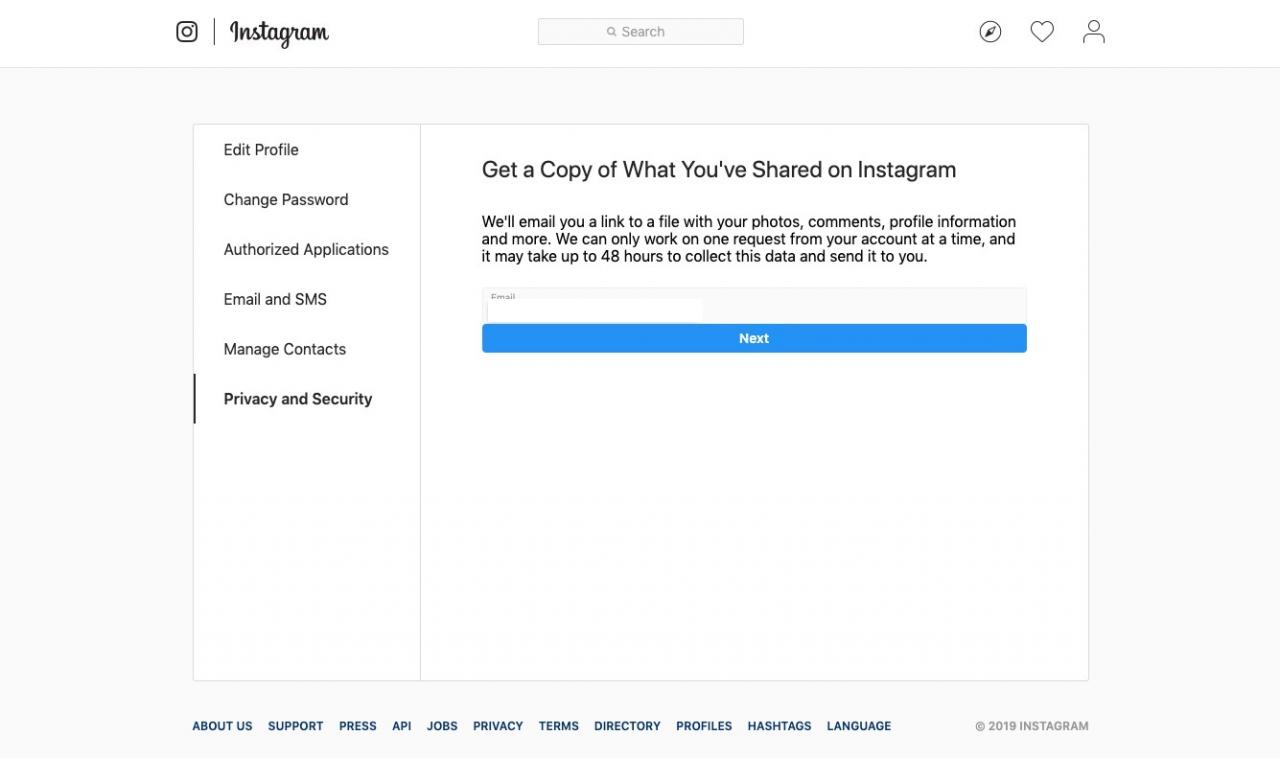1280x758 pixels.
Task: Click the heading "Get a Copy of What You've Shared on Instagram"
Action: (719, 170)
